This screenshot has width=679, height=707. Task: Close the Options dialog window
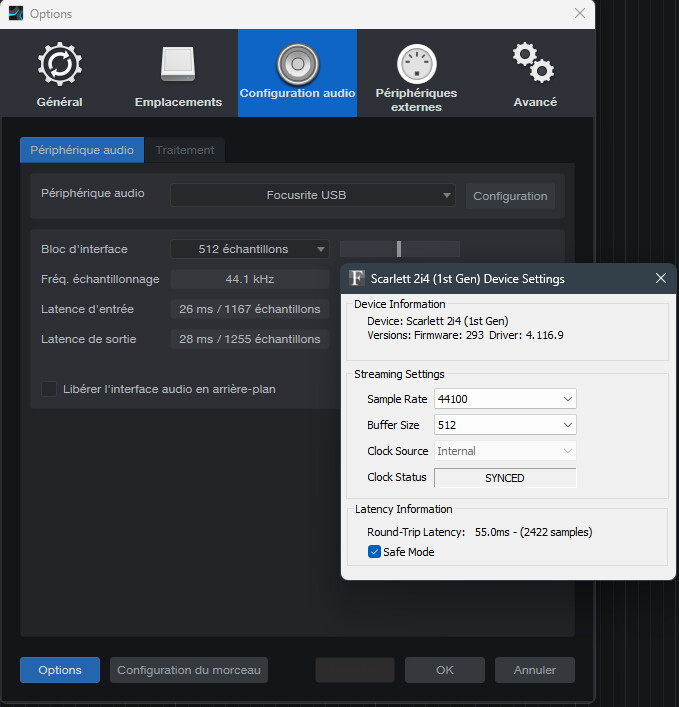580,14
